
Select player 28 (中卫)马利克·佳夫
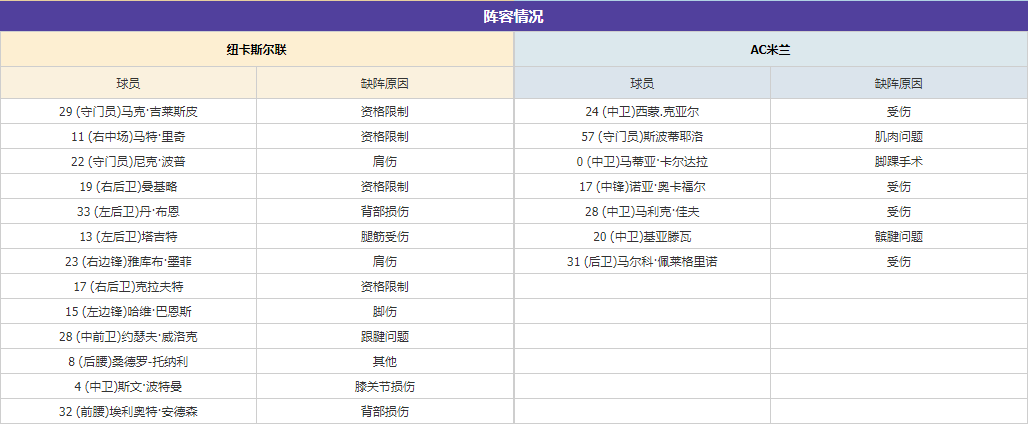pos(642,212)
